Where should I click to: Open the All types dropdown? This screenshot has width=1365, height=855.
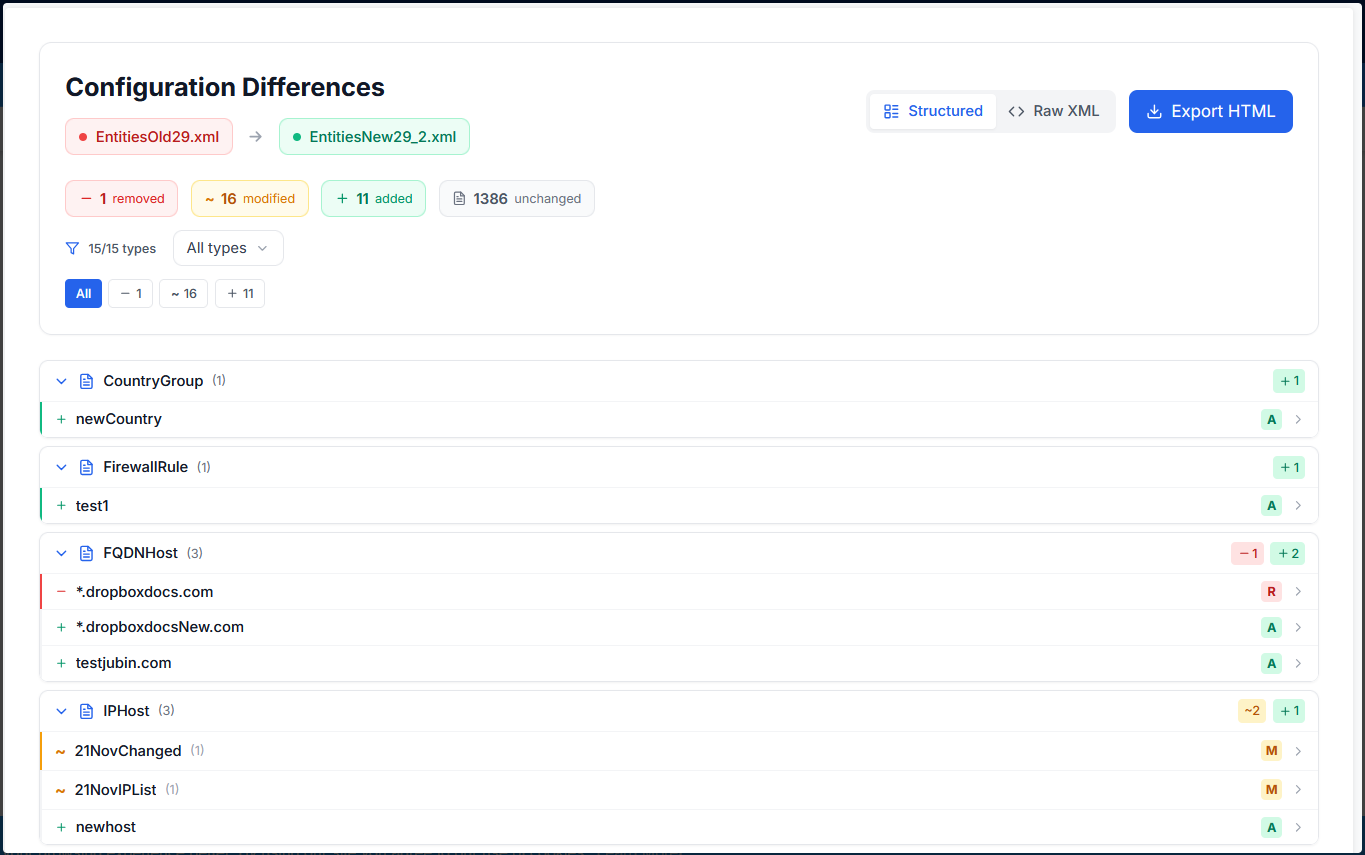pyautogui.click(x=228, y=248)
